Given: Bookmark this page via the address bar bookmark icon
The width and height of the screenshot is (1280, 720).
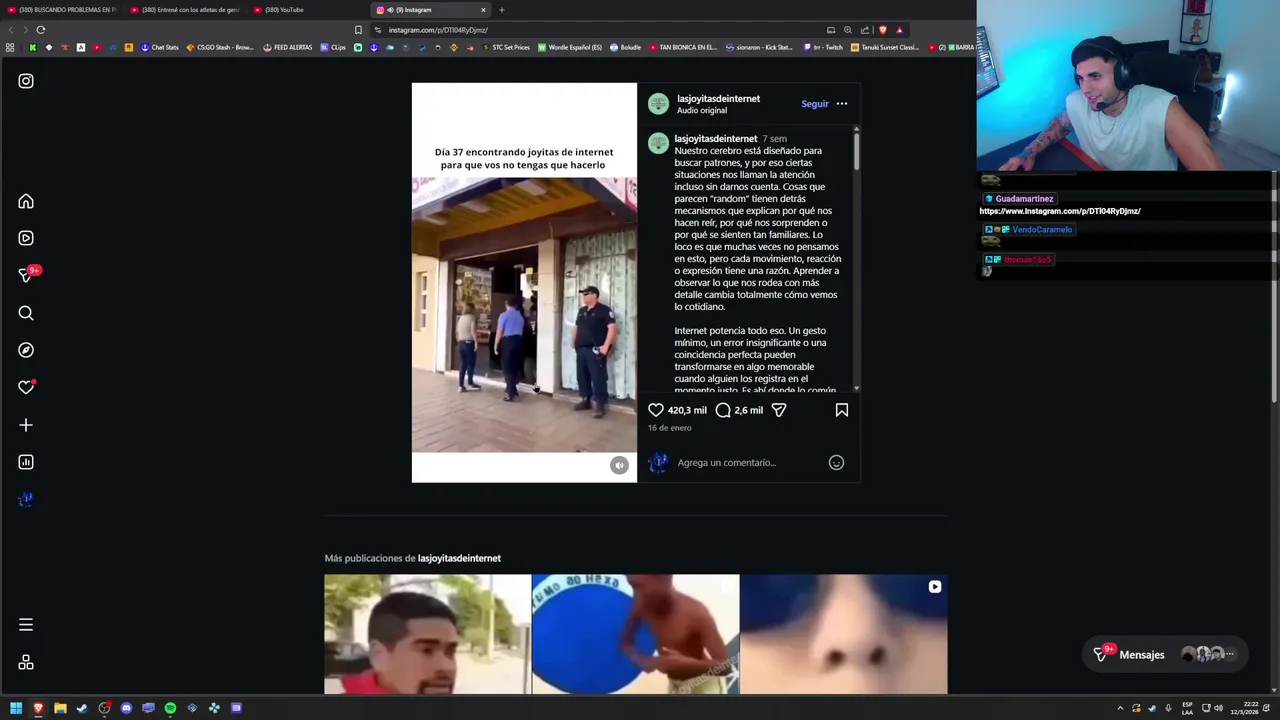Looking at the screenshot, I should click(x=358, y=30).
